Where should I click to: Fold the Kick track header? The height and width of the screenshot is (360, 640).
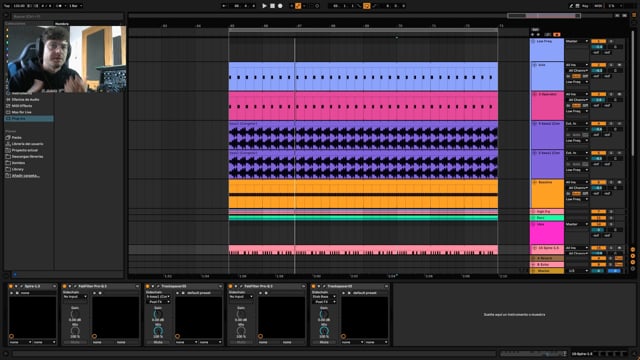coord(534,65)
